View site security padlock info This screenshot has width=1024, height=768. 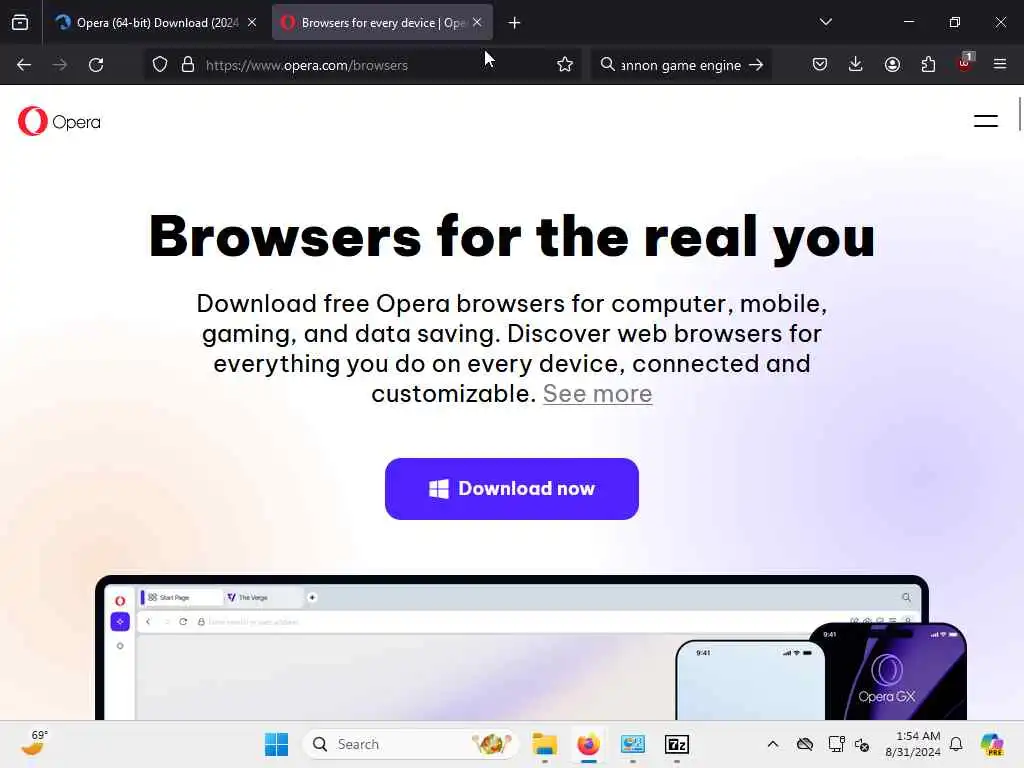pyautogui.click(x=188, y=65)
